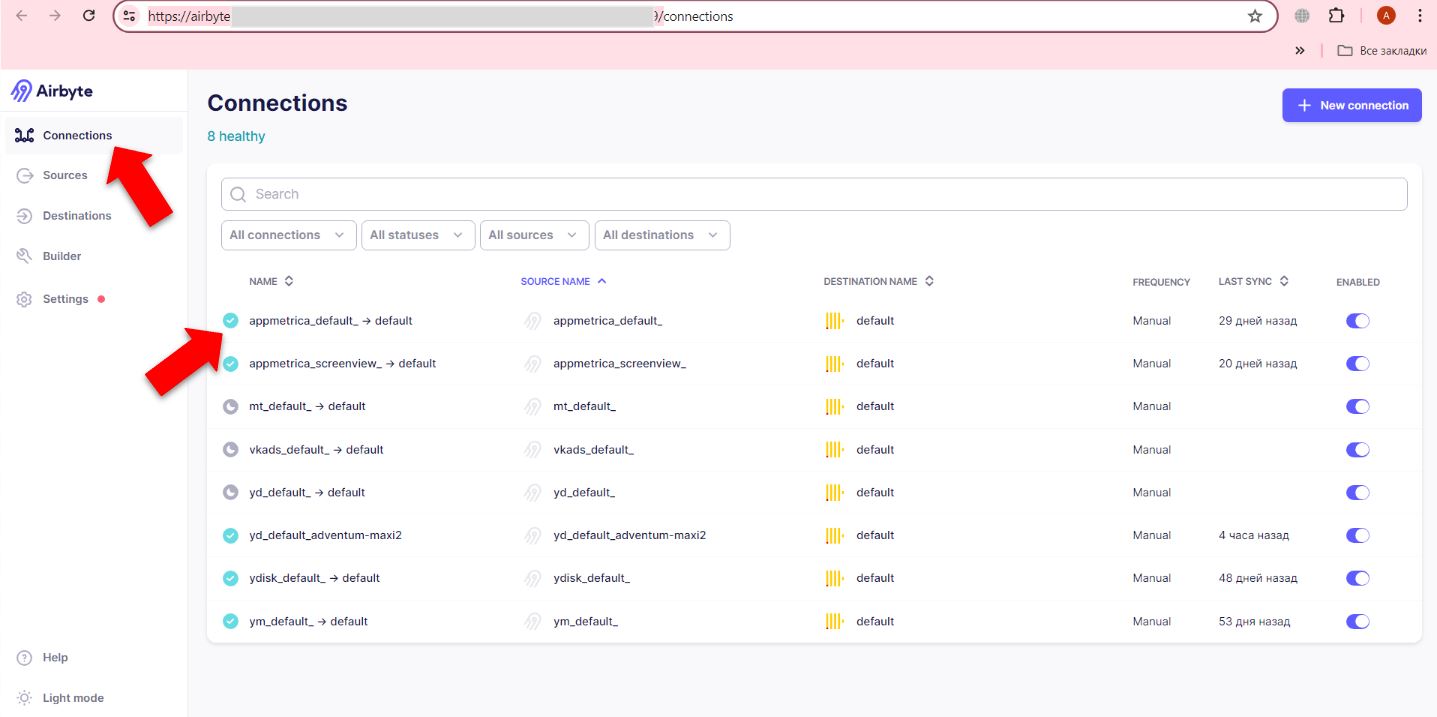Open the Chrome three-dot menu
Viewport: 1437px width, 717px height.
tap(1420, 16)
